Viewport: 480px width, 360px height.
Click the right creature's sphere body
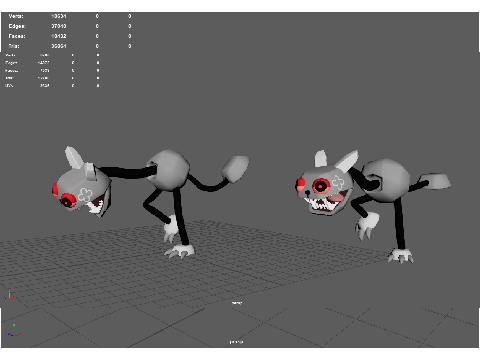tap(386, 180)
